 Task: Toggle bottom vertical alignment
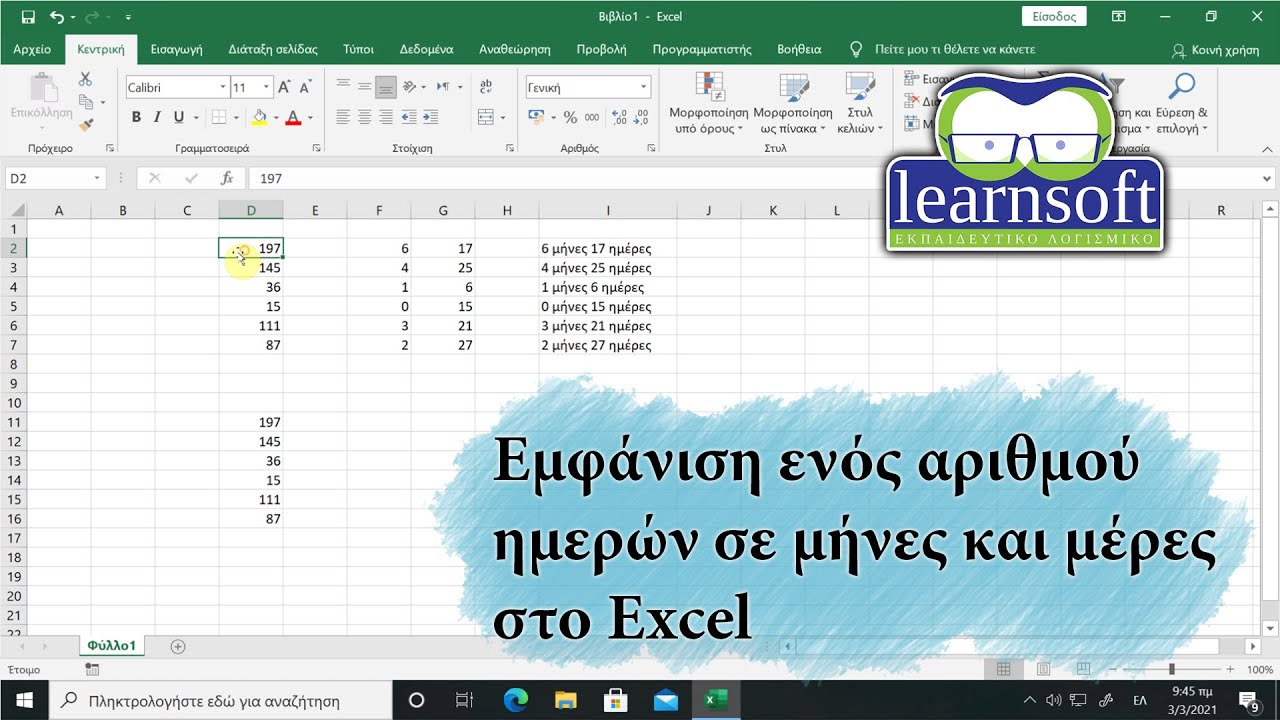coord(386,87)
